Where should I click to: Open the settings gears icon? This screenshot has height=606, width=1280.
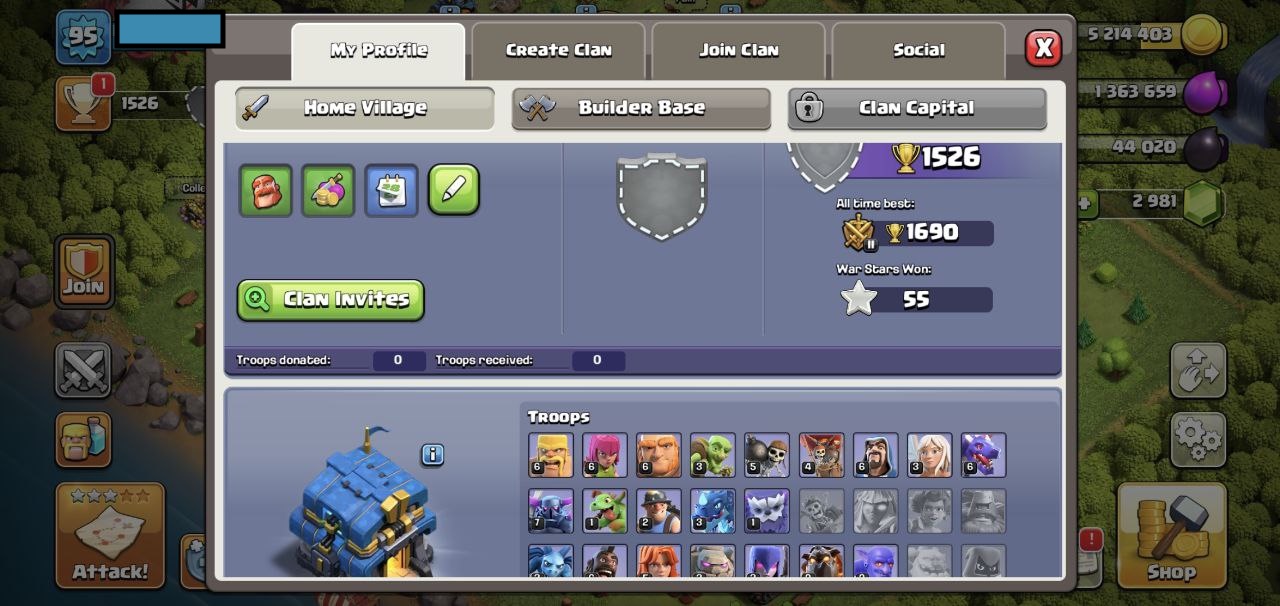[1198, 439]
